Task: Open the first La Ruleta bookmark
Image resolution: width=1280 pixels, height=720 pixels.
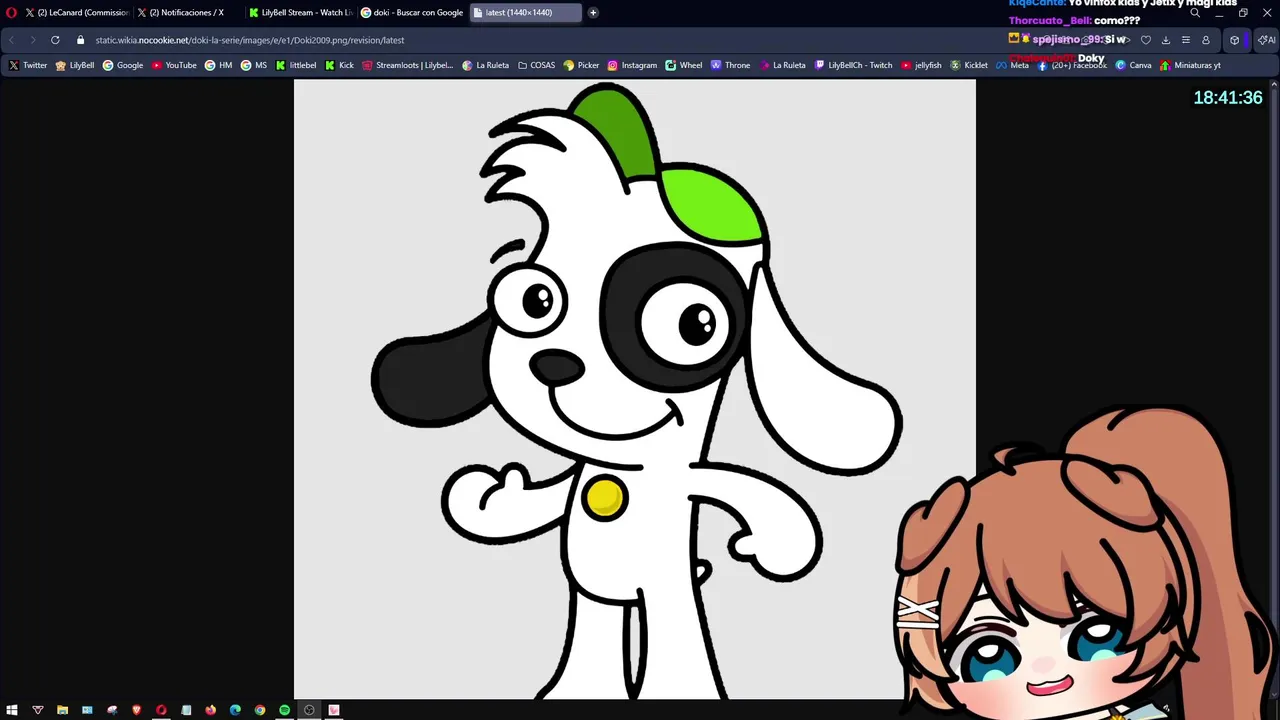Action: 486,65
